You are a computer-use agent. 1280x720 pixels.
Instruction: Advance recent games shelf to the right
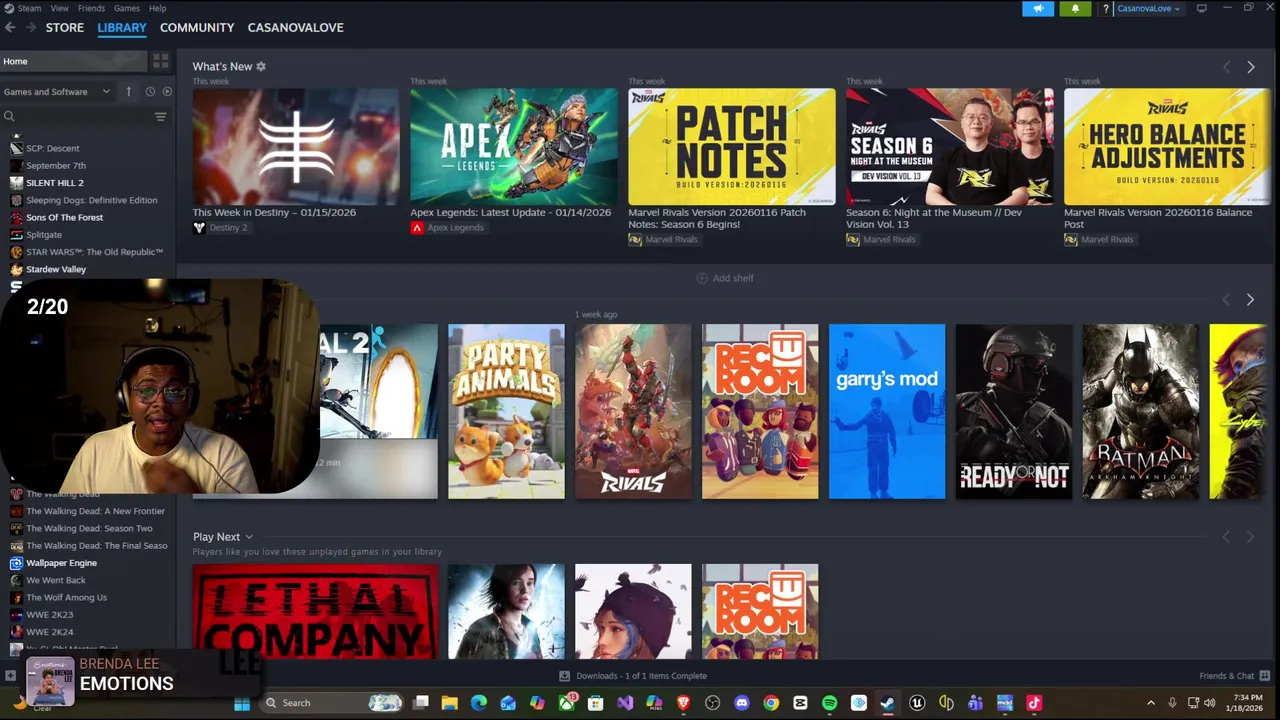1250,300
